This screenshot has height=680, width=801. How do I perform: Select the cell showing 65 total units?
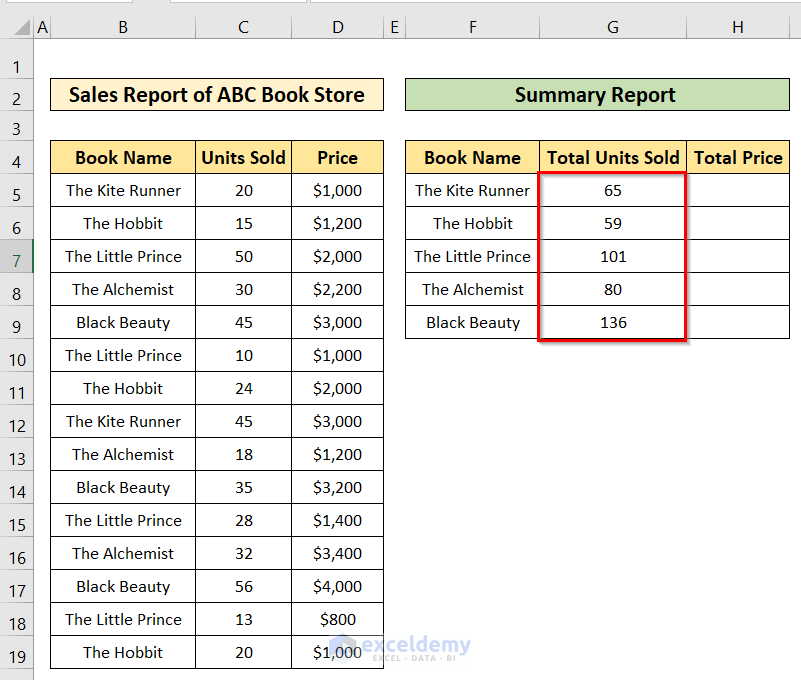click(x=612, y=190)
